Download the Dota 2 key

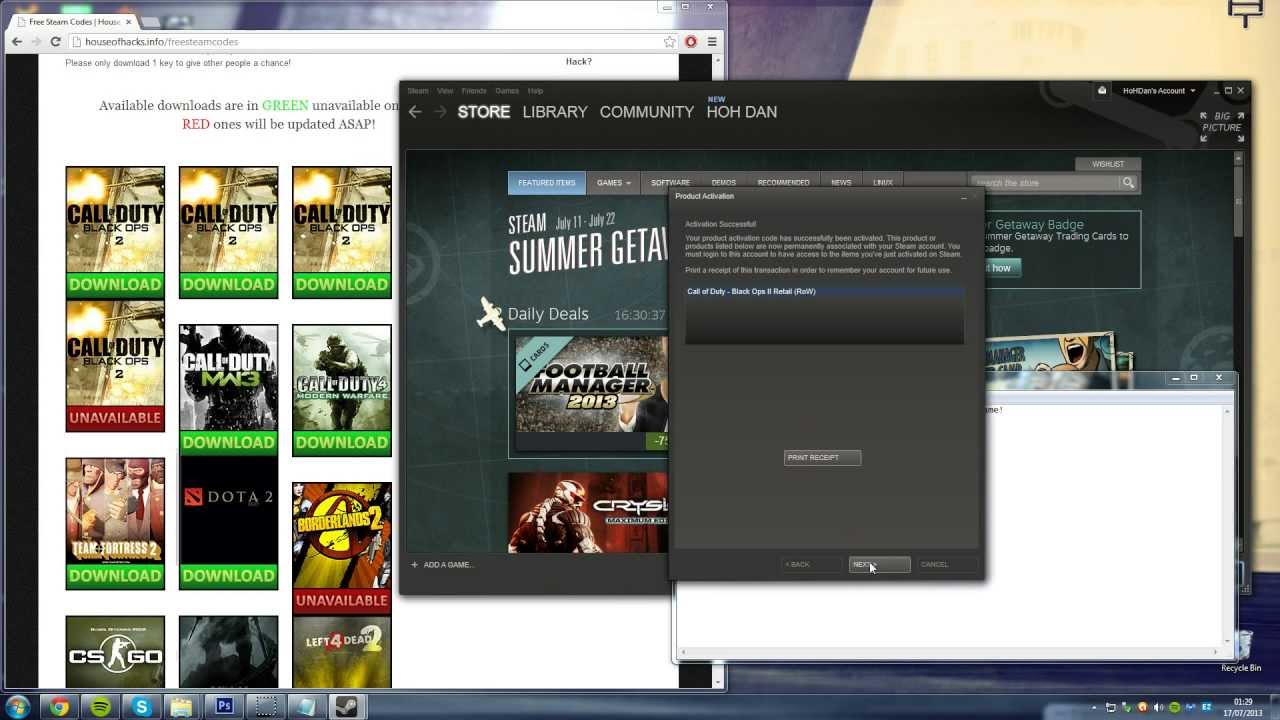228,576
